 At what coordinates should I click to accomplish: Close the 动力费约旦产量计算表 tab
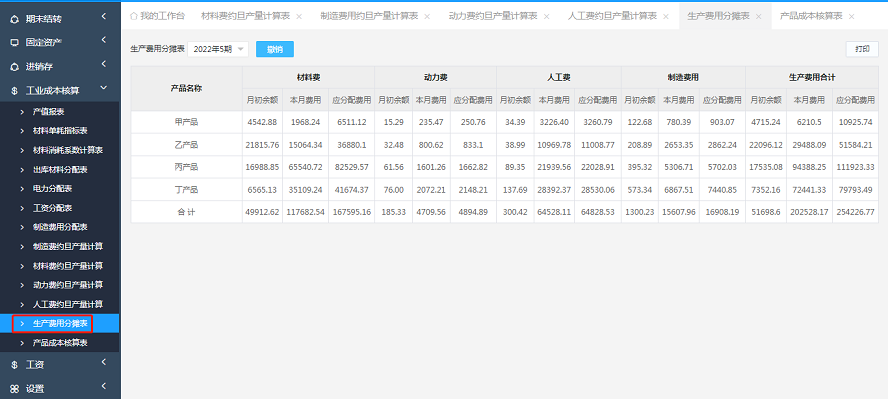(x=547, y=16)
